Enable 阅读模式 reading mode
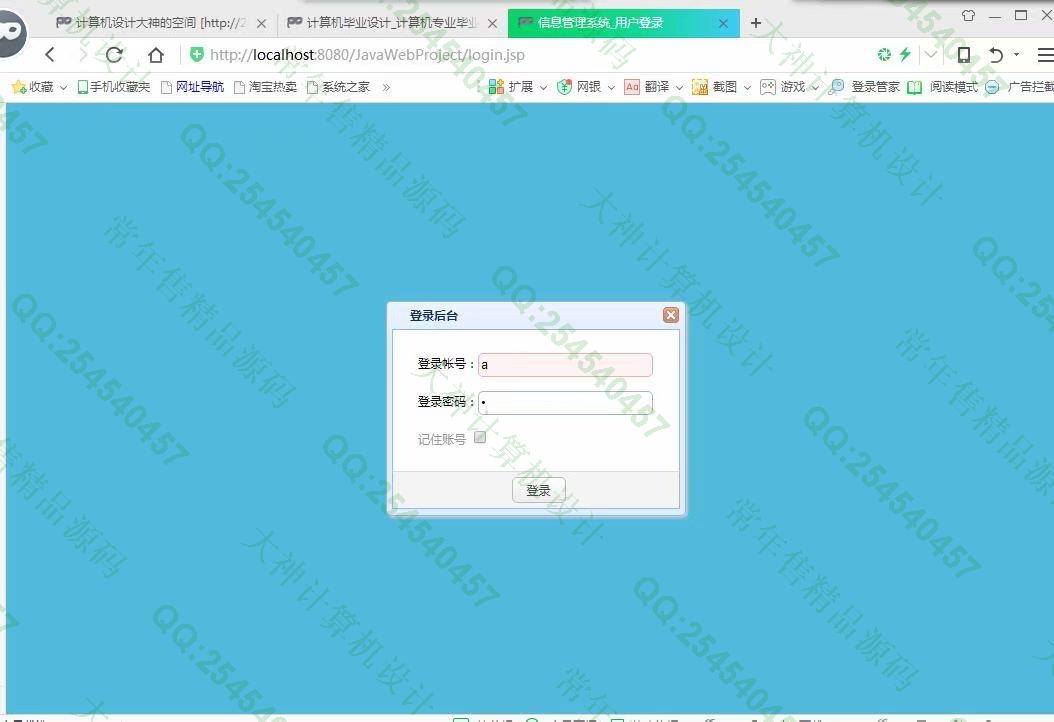This screenshot has width=1054, height=722. (x=942, y=87)
